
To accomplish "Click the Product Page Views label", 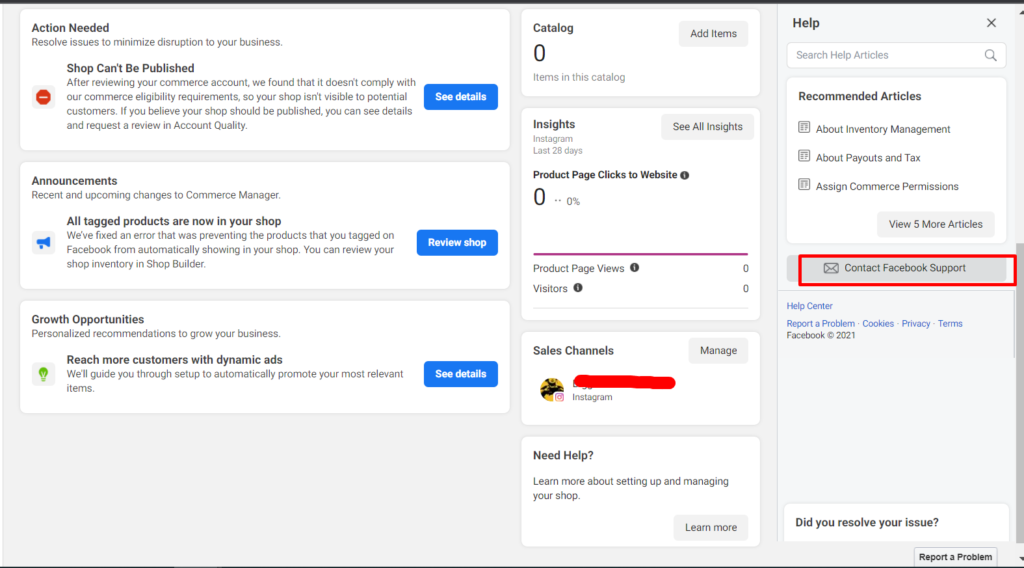I will click(579, 268).
